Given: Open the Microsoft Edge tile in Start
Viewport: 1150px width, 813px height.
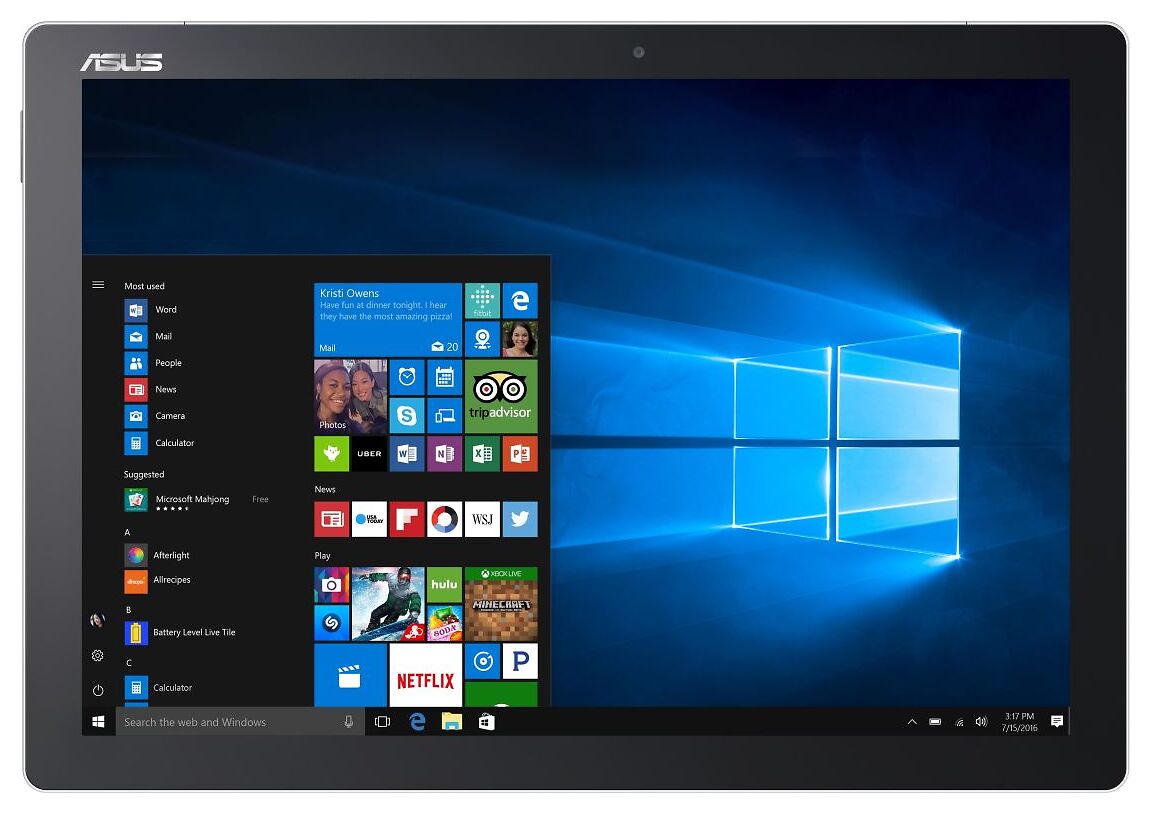Looking at the screenshot, I should (520, 301).
